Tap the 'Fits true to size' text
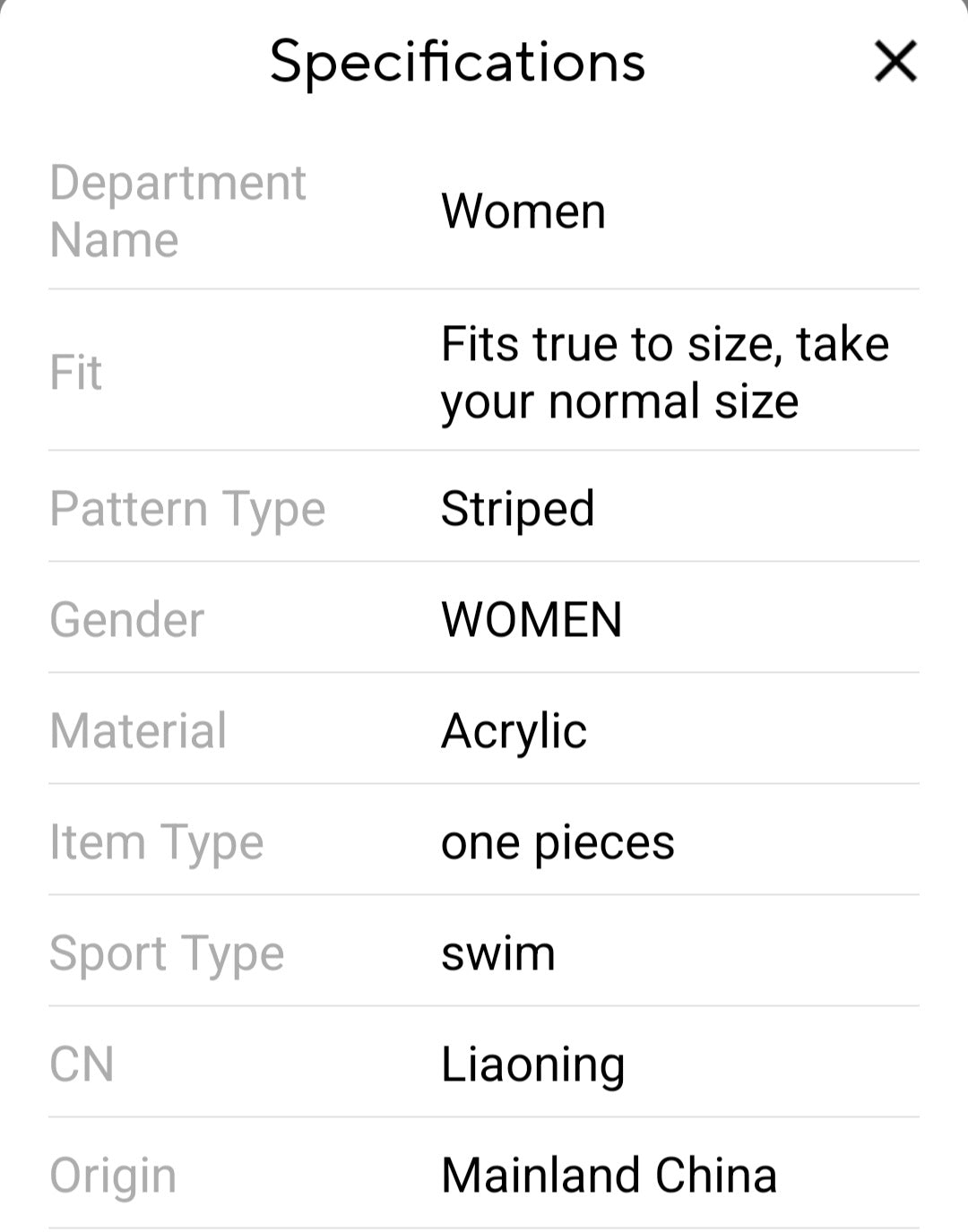The height and width of the screenshot is (1232, 968). (664, 373)
